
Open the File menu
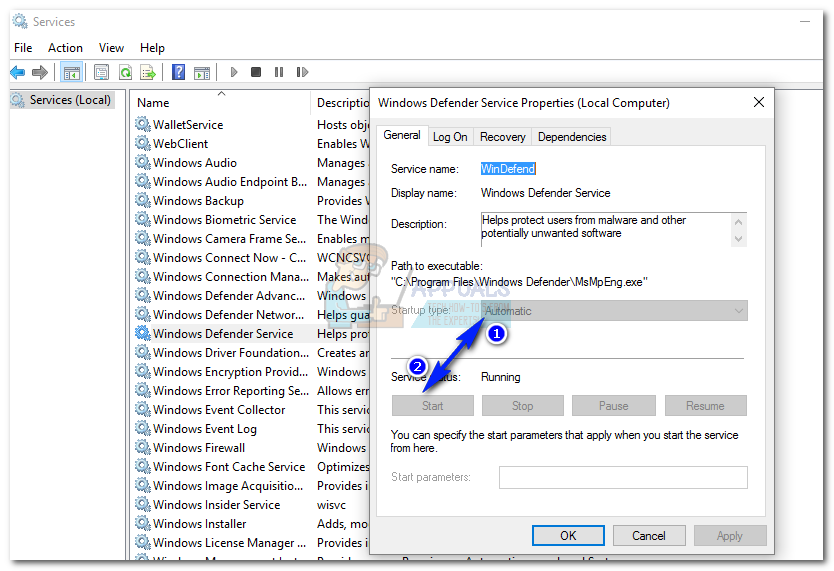tap(23, 48)
